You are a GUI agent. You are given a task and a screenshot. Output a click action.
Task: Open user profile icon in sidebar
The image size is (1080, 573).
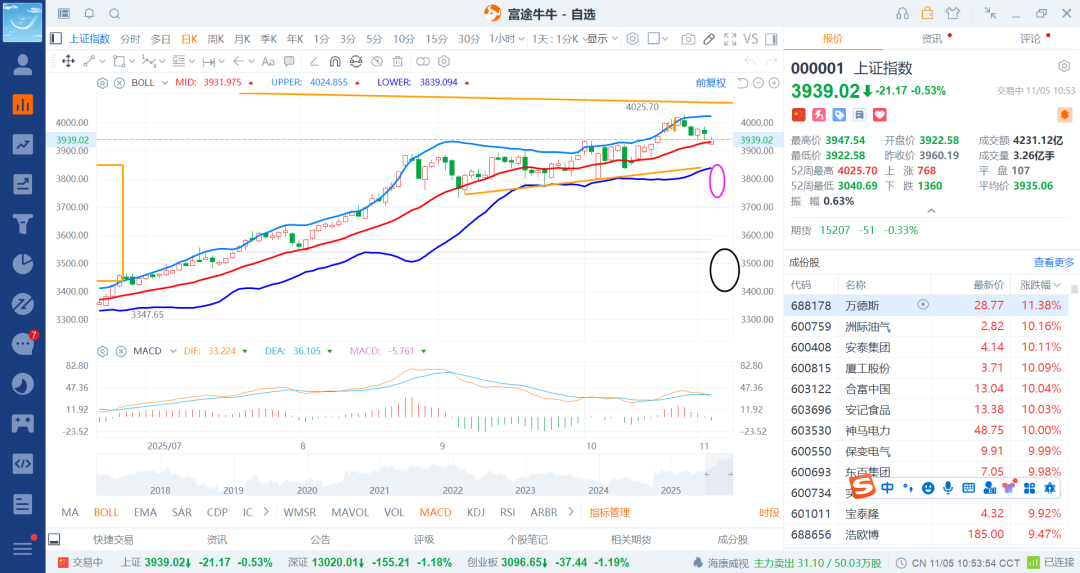point(23,65)
